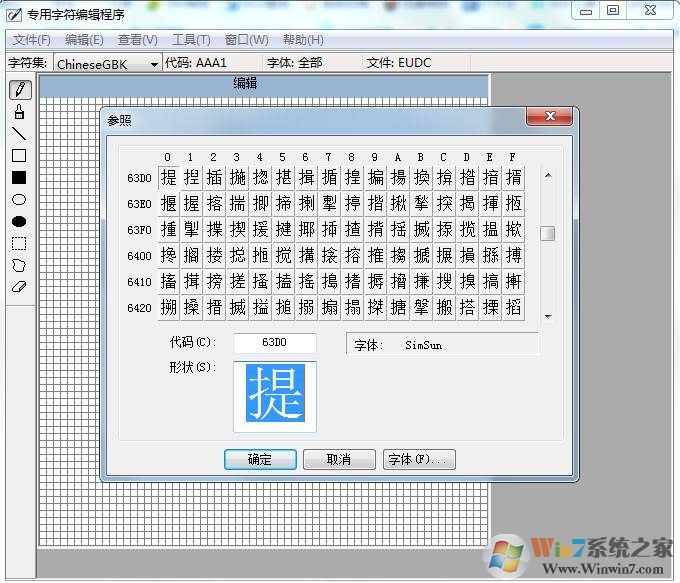680x583 pixels.
Task: Open the 文件(F) menu
Action: pos(31,40)
